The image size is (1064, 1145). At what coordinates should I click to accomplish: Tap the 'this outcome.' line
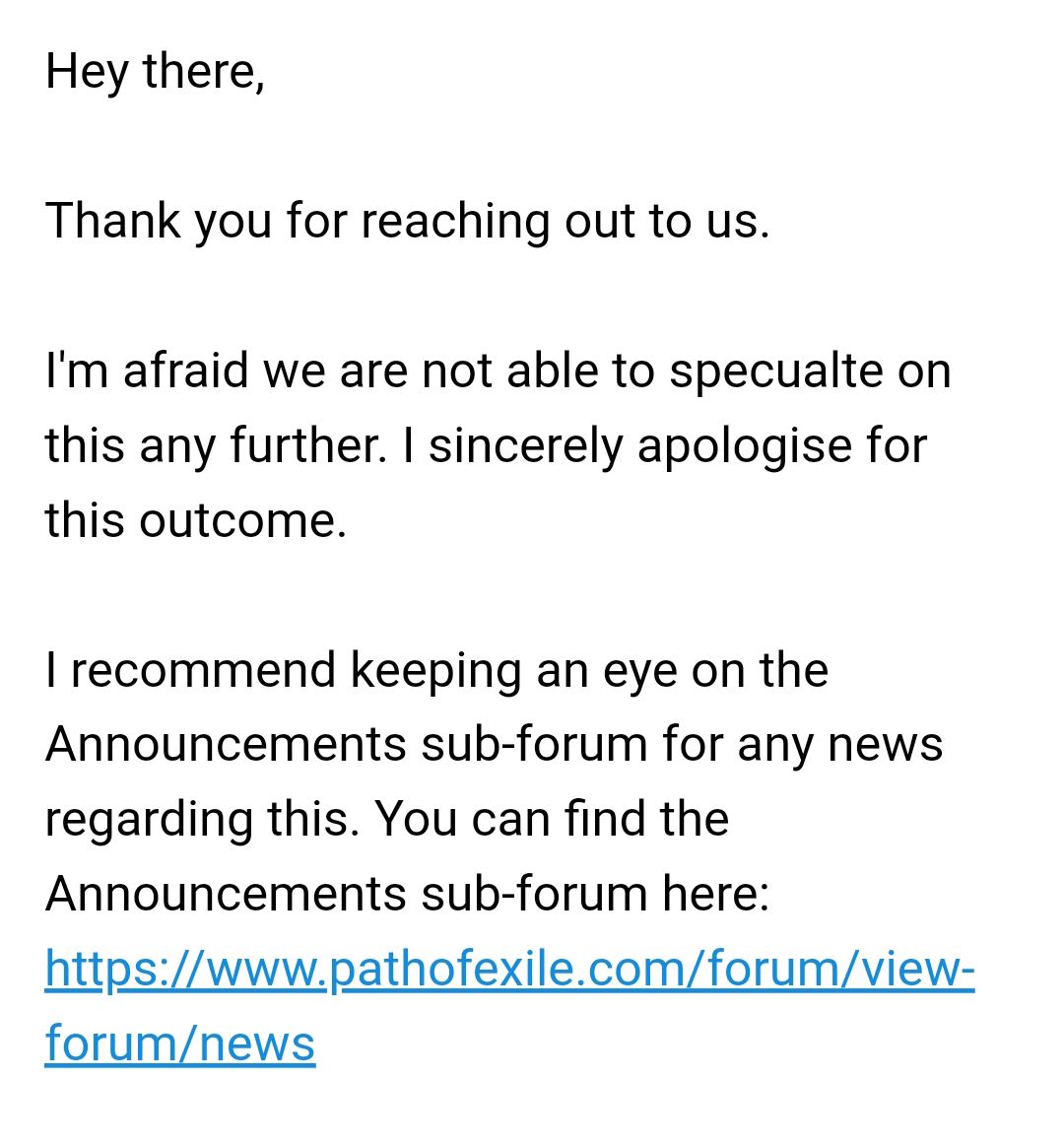(x=196, y=520)
